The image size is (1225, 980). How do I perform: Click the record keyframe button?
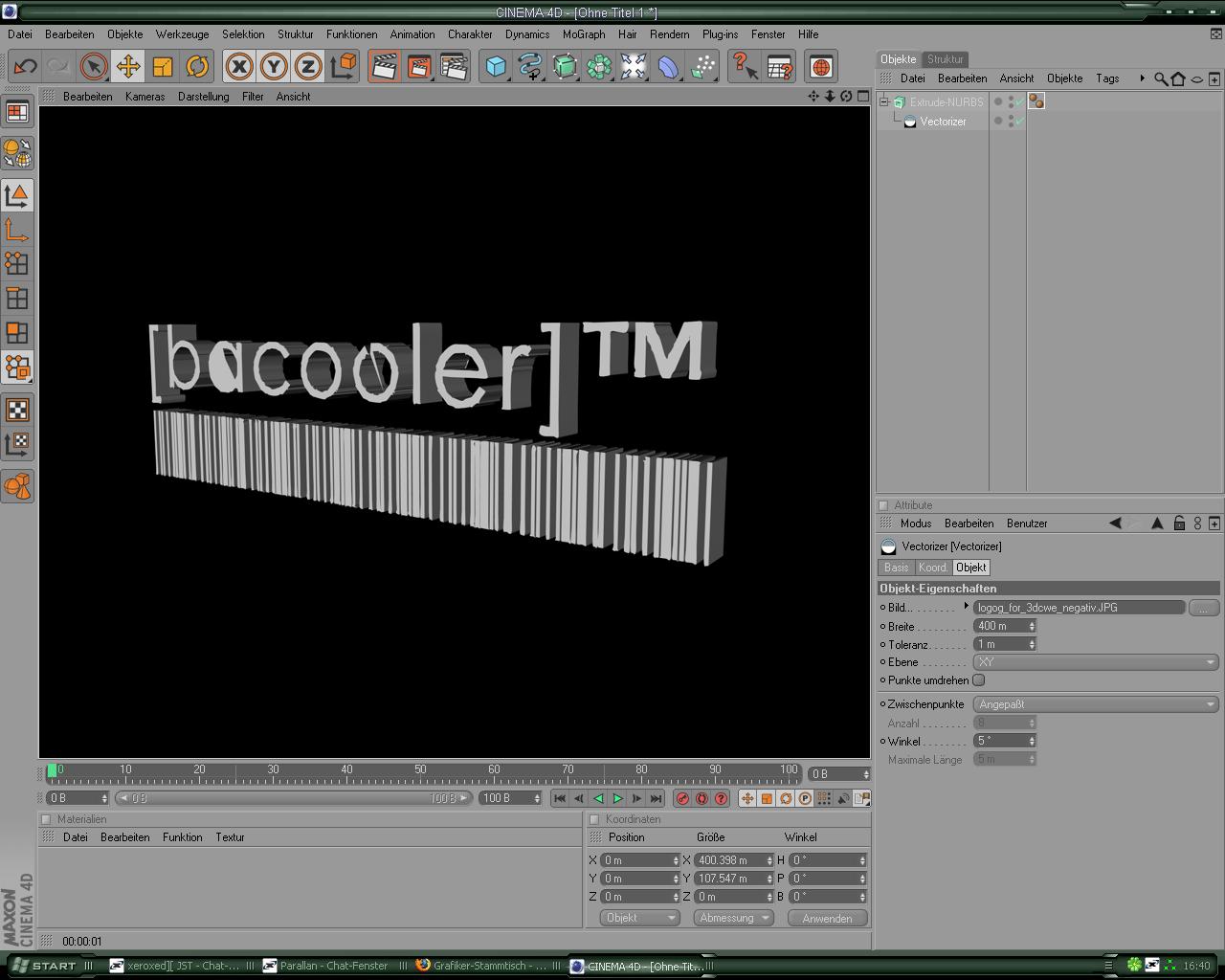[x=682, y=798]
